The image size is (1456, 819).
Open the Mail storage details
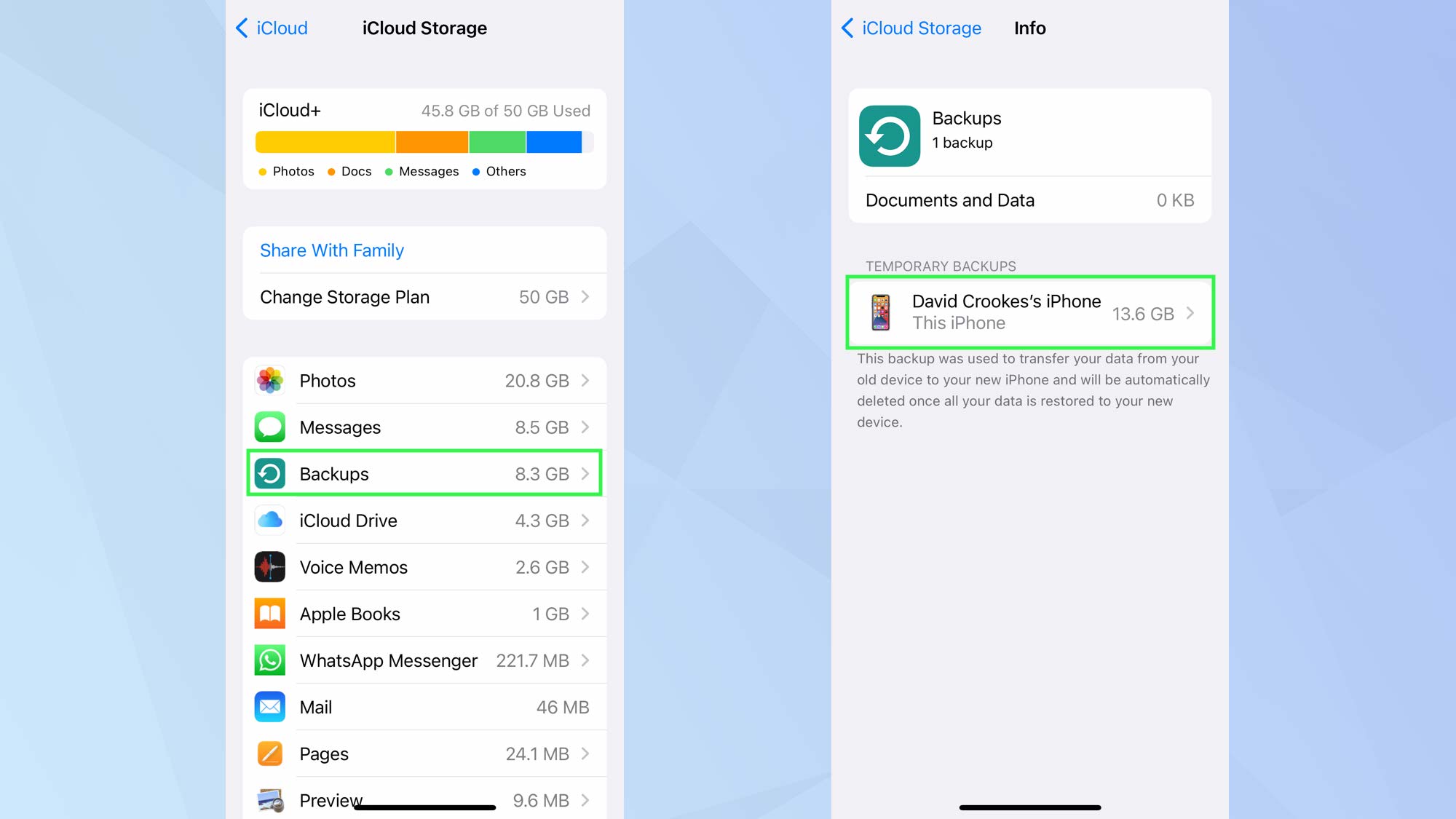(425, 707)
